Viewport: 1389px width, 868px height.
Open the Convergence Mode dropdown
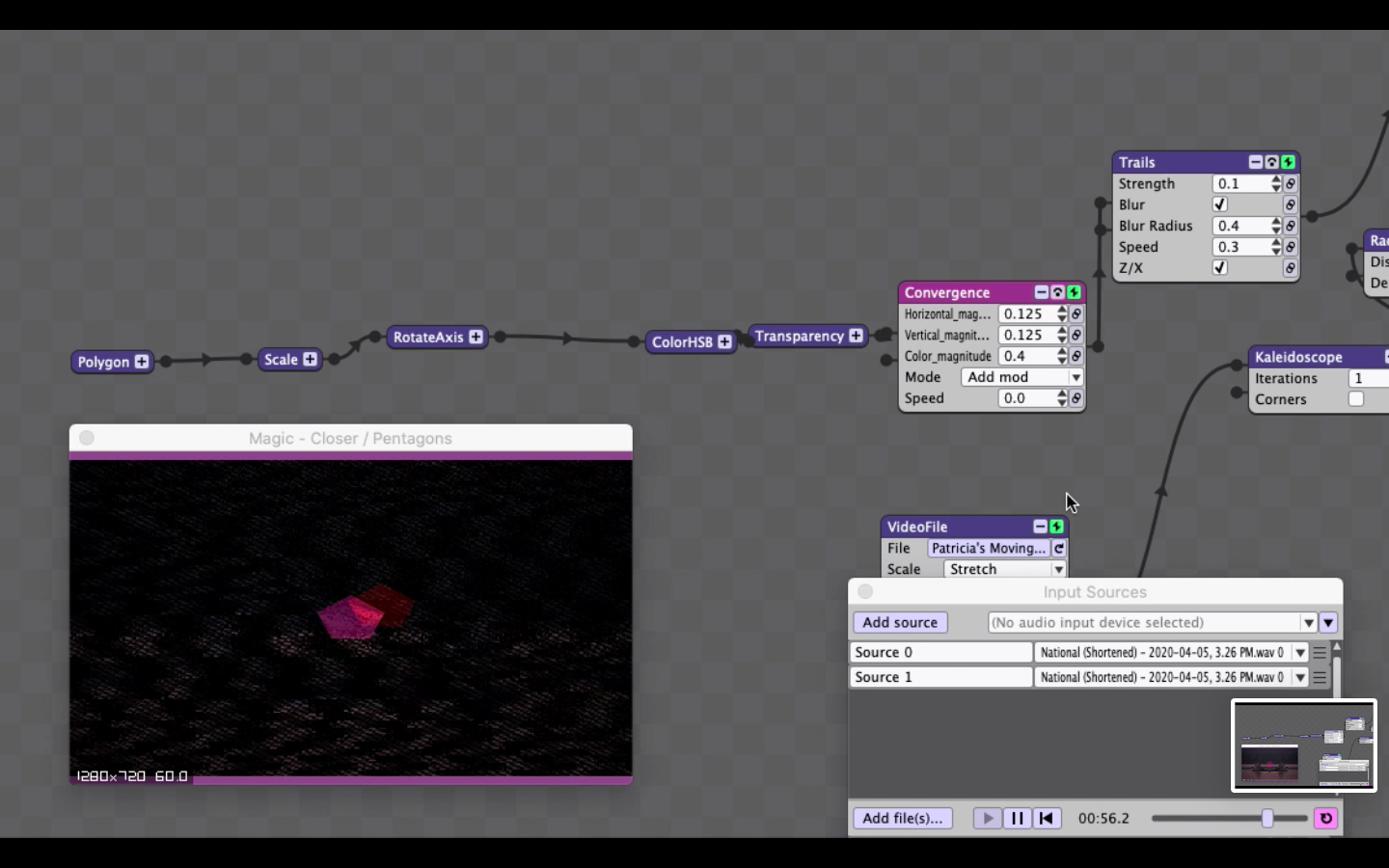1021,377
